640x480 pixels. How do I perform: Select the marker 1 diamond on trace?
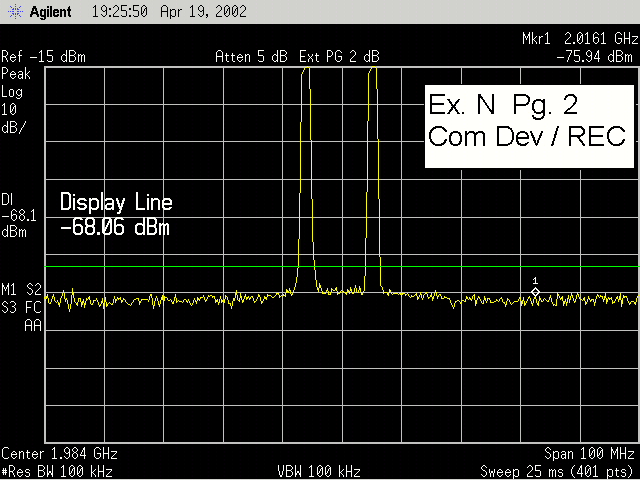tap(535, 291)
